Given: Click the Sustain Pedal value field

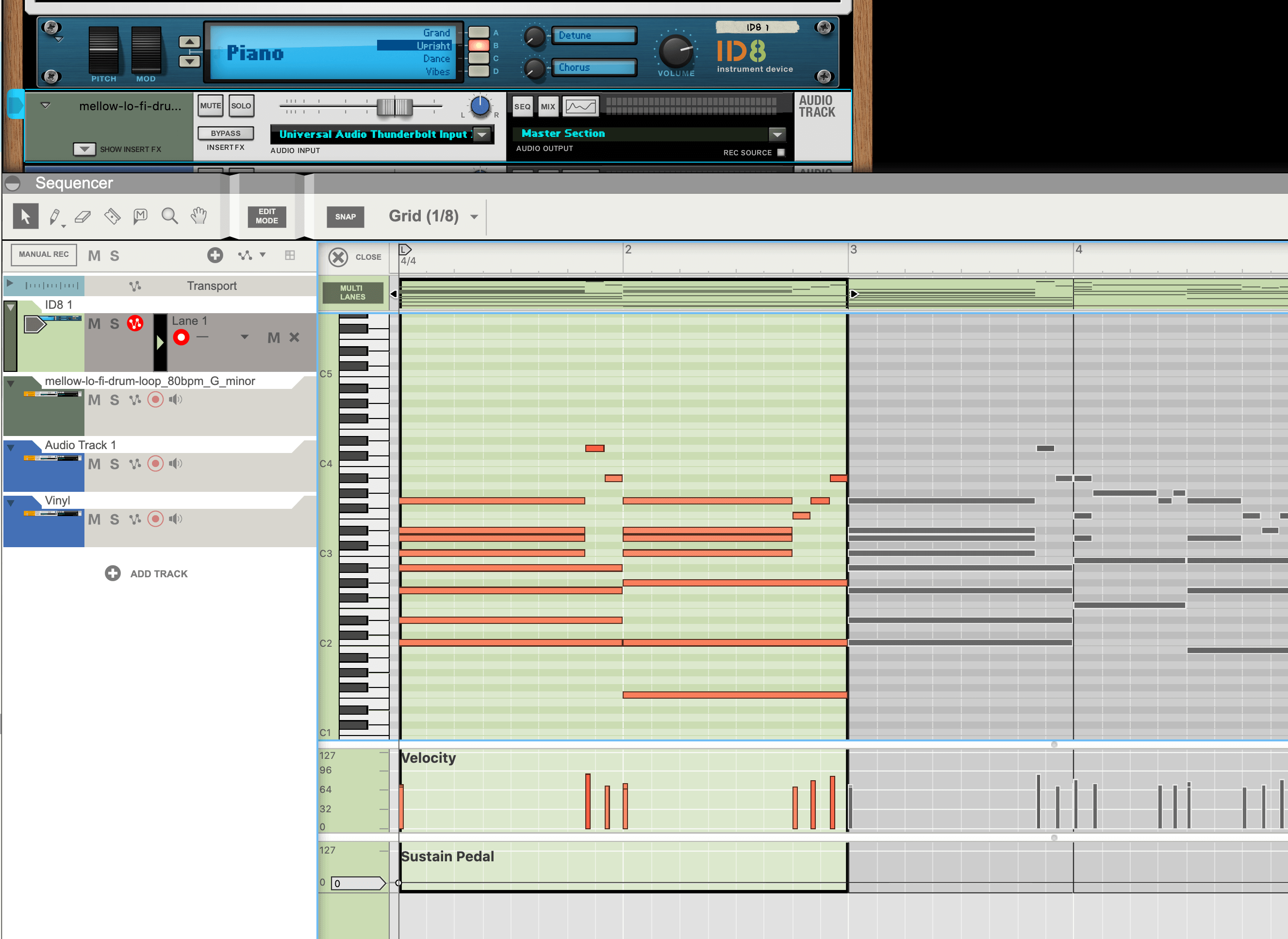Looking at the screenshot, I should coord(358,883).
